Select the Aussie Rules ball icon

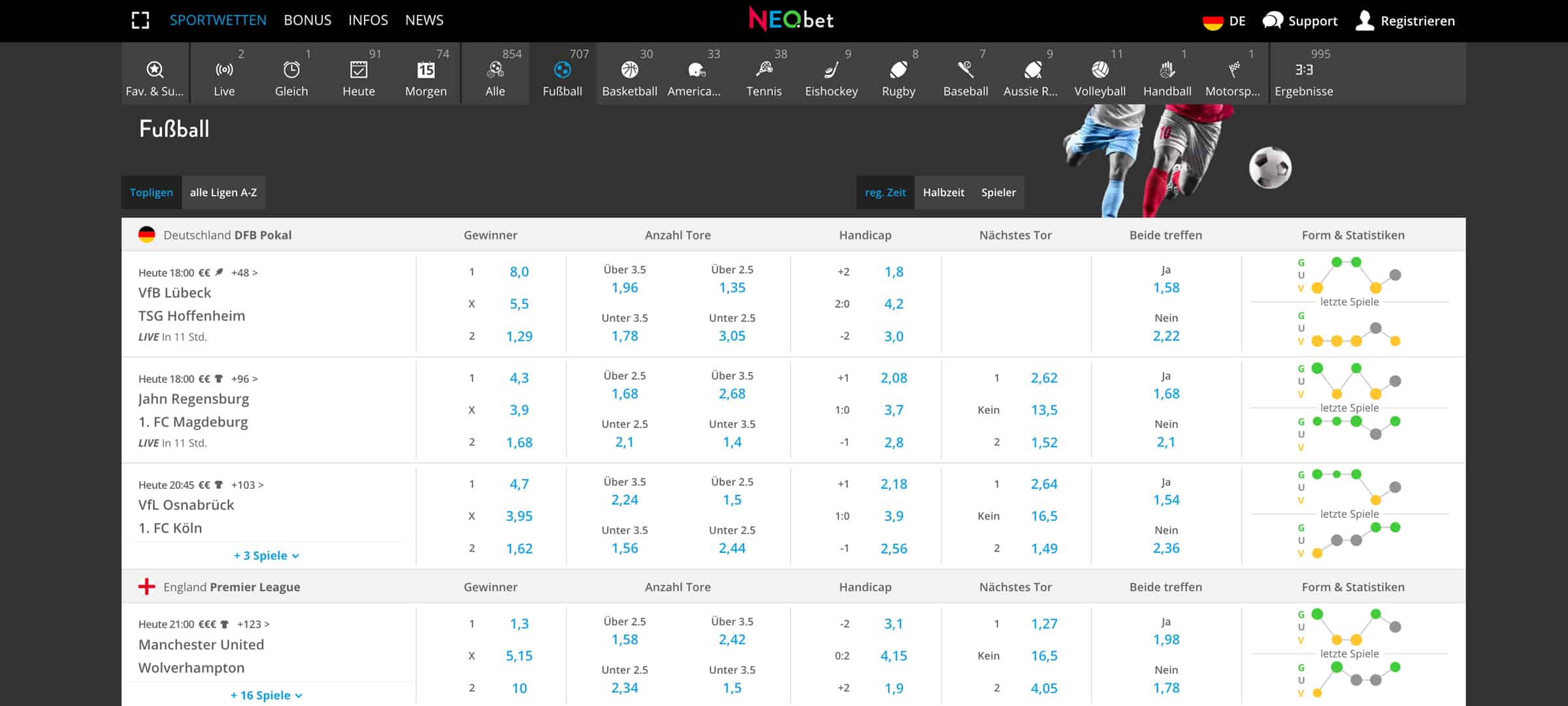1033,69
